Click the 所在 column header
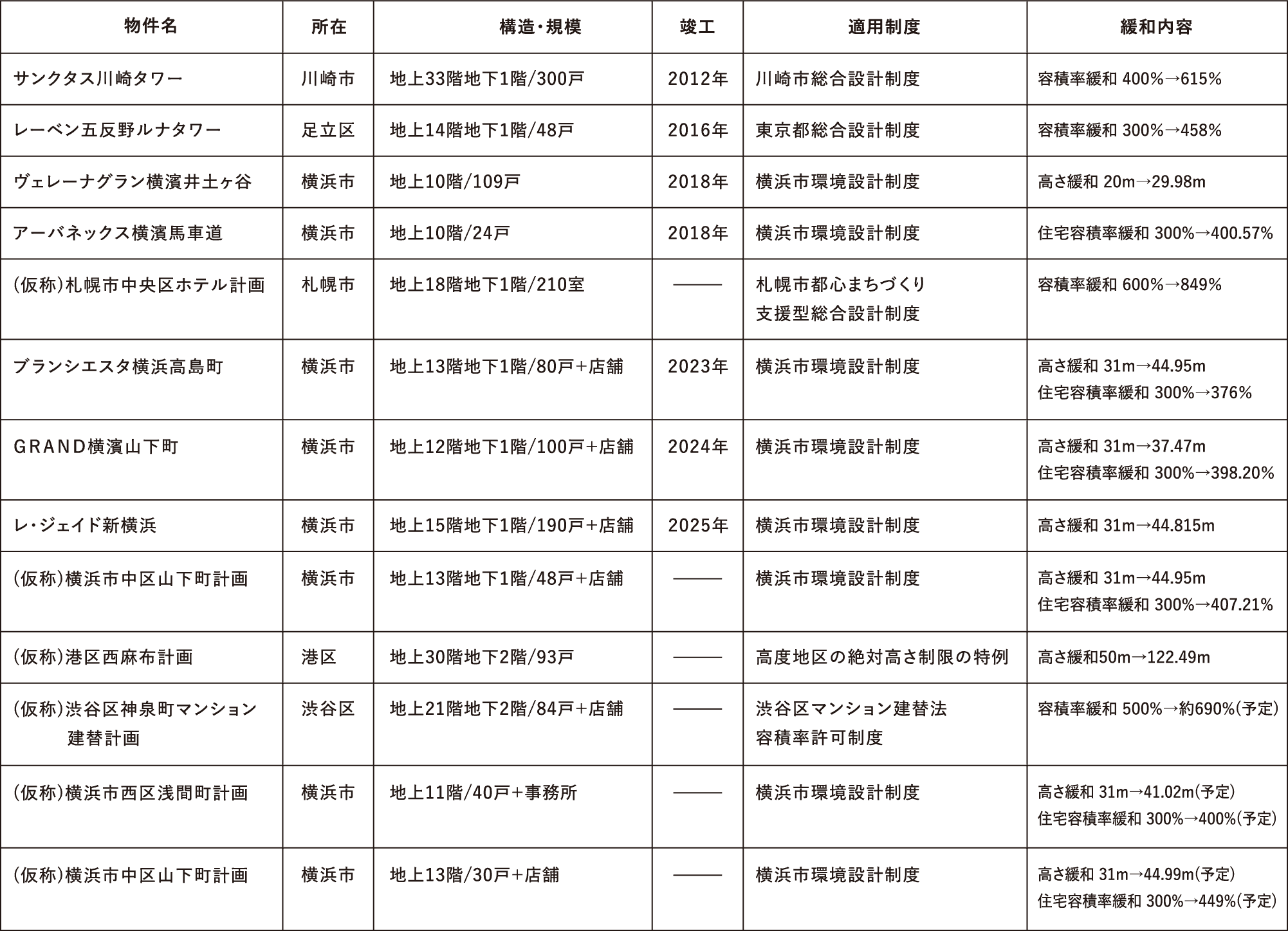This screenshot has width=1288, height=931. point(328,26)
